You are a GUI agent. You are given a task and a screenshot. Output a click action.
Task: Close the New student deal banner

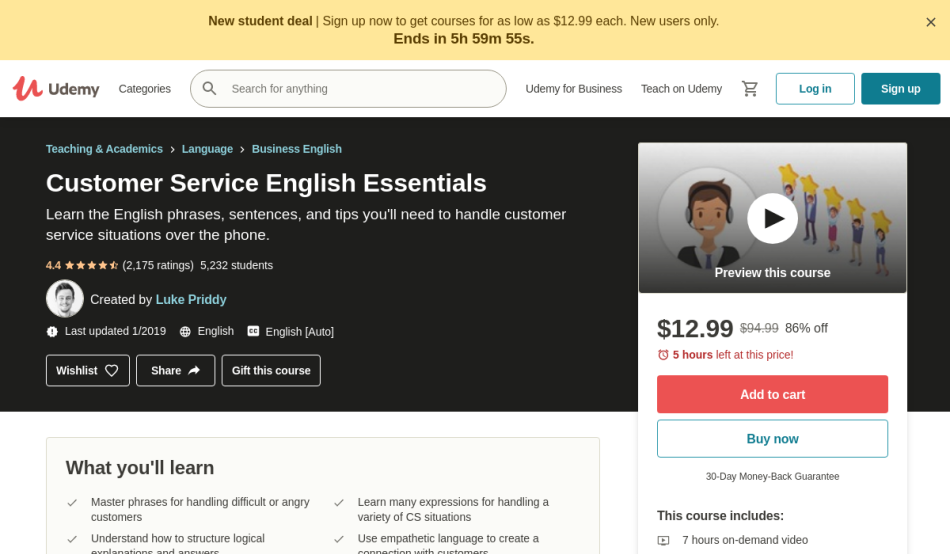tap(931, 22)
